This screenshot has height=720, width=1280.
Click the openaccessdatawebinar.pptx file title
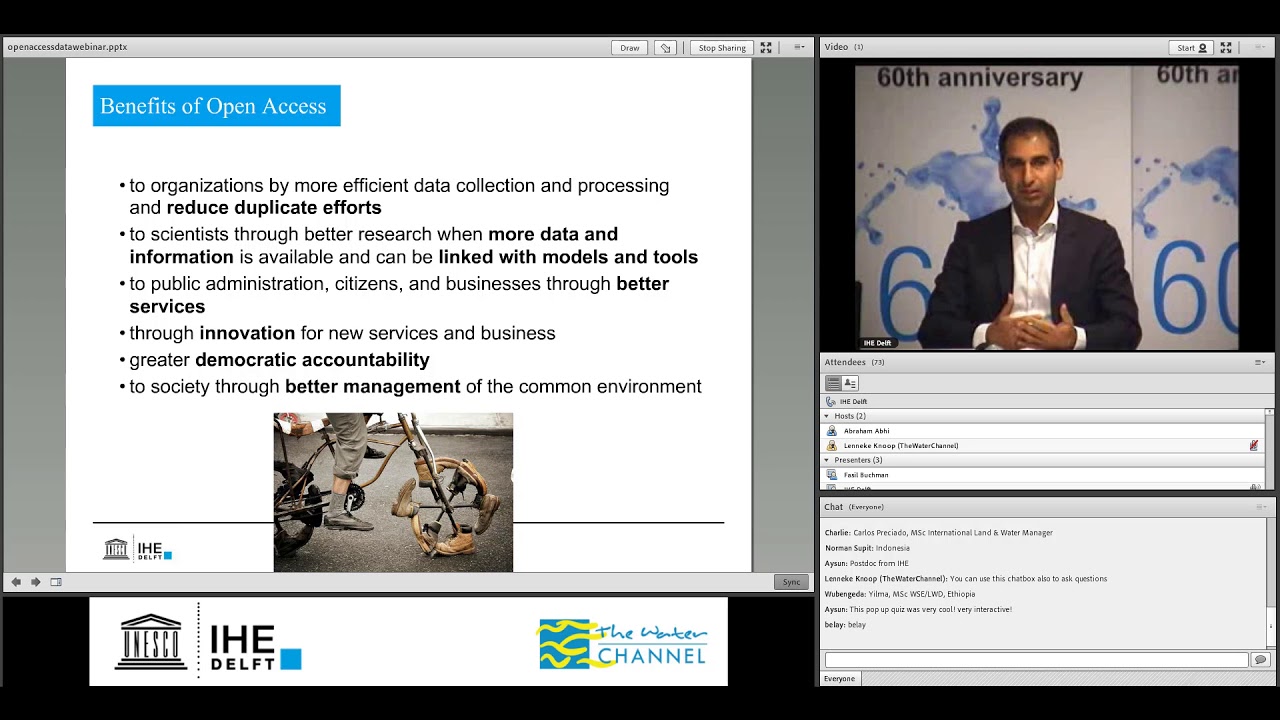[x=67, y=47]
